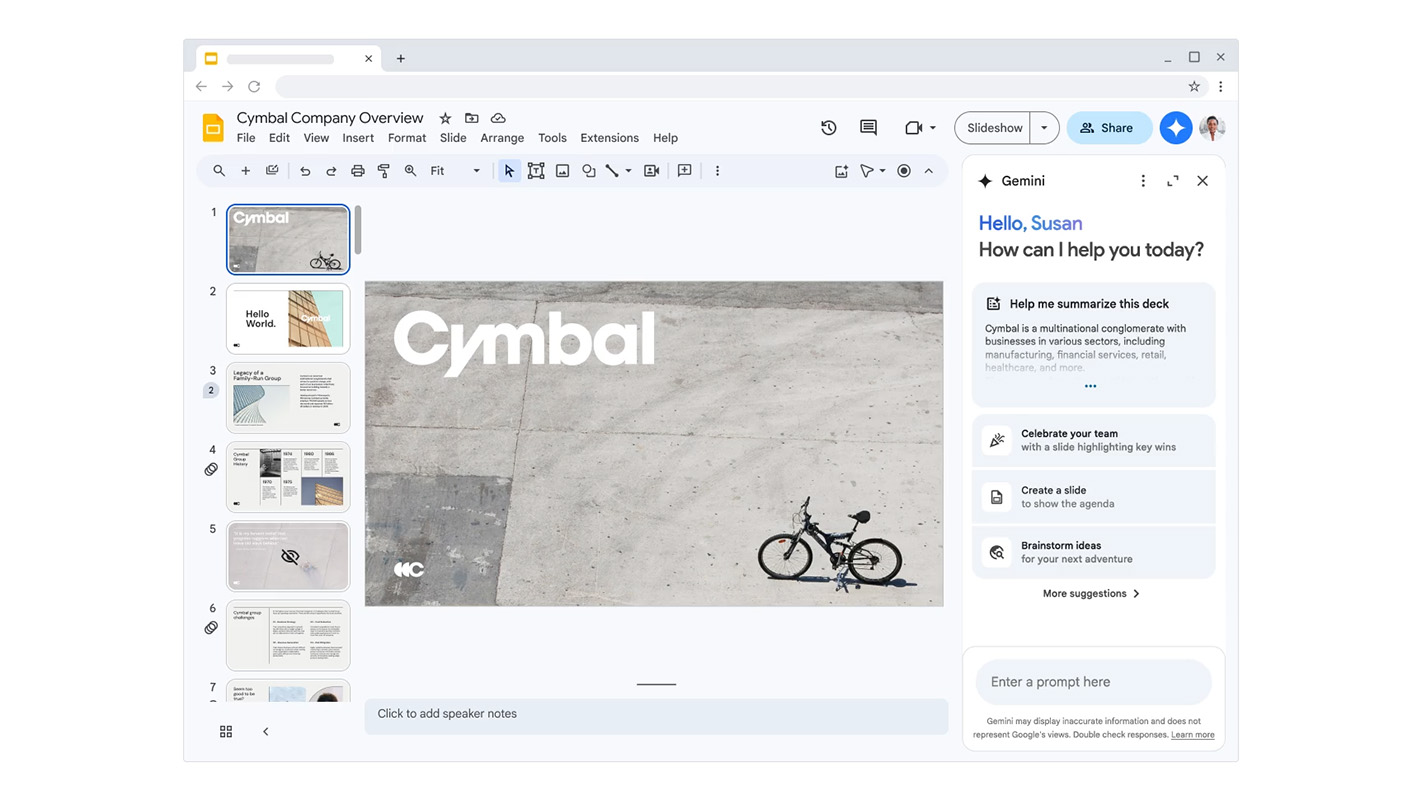Open the Learn more link
Image resolution: width=1422 pixels, height=800 pixels.
click(1192, 735)
